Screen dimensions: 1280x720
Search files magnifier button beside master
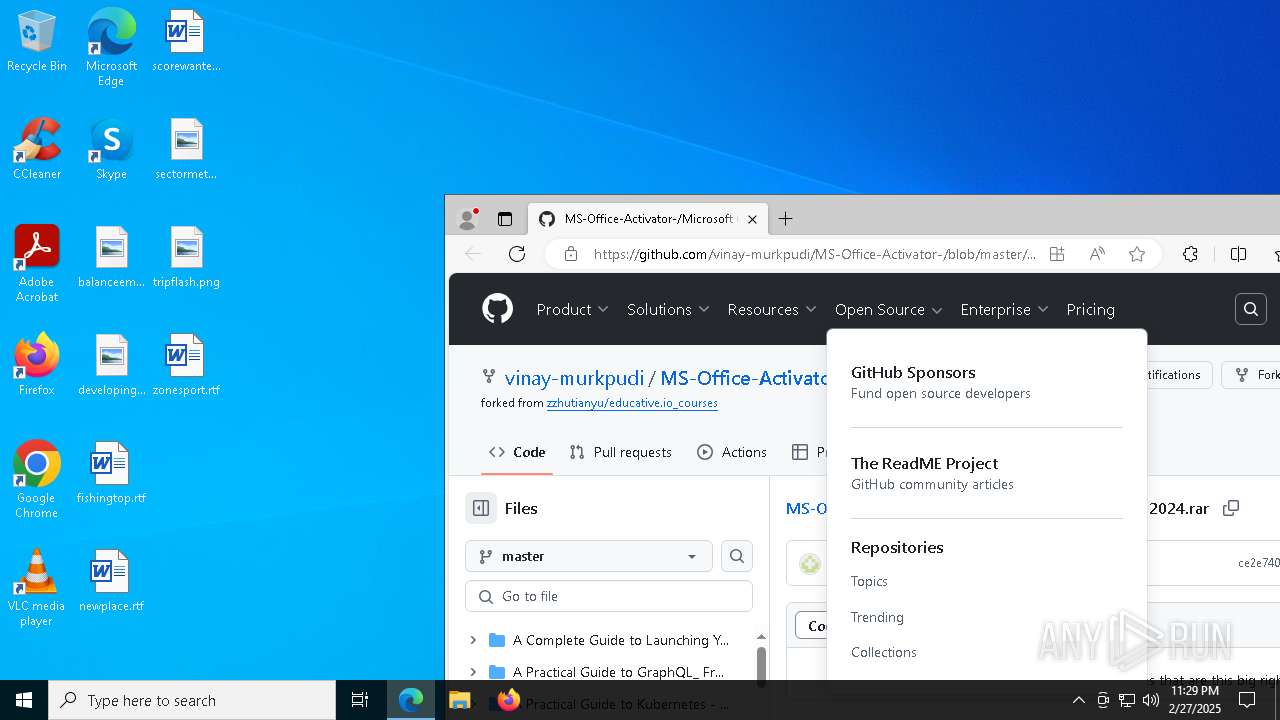(737, 556)
